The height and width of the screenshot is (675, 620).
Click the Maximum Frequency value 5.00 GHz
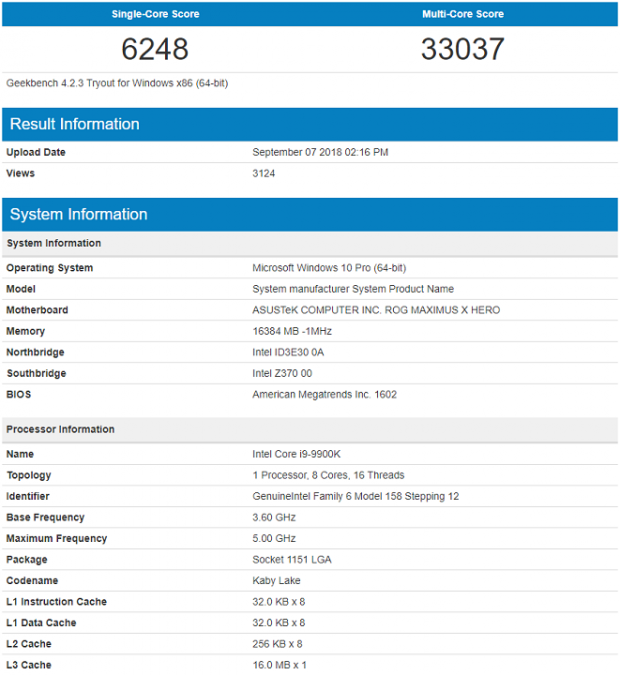click(274, 539)
